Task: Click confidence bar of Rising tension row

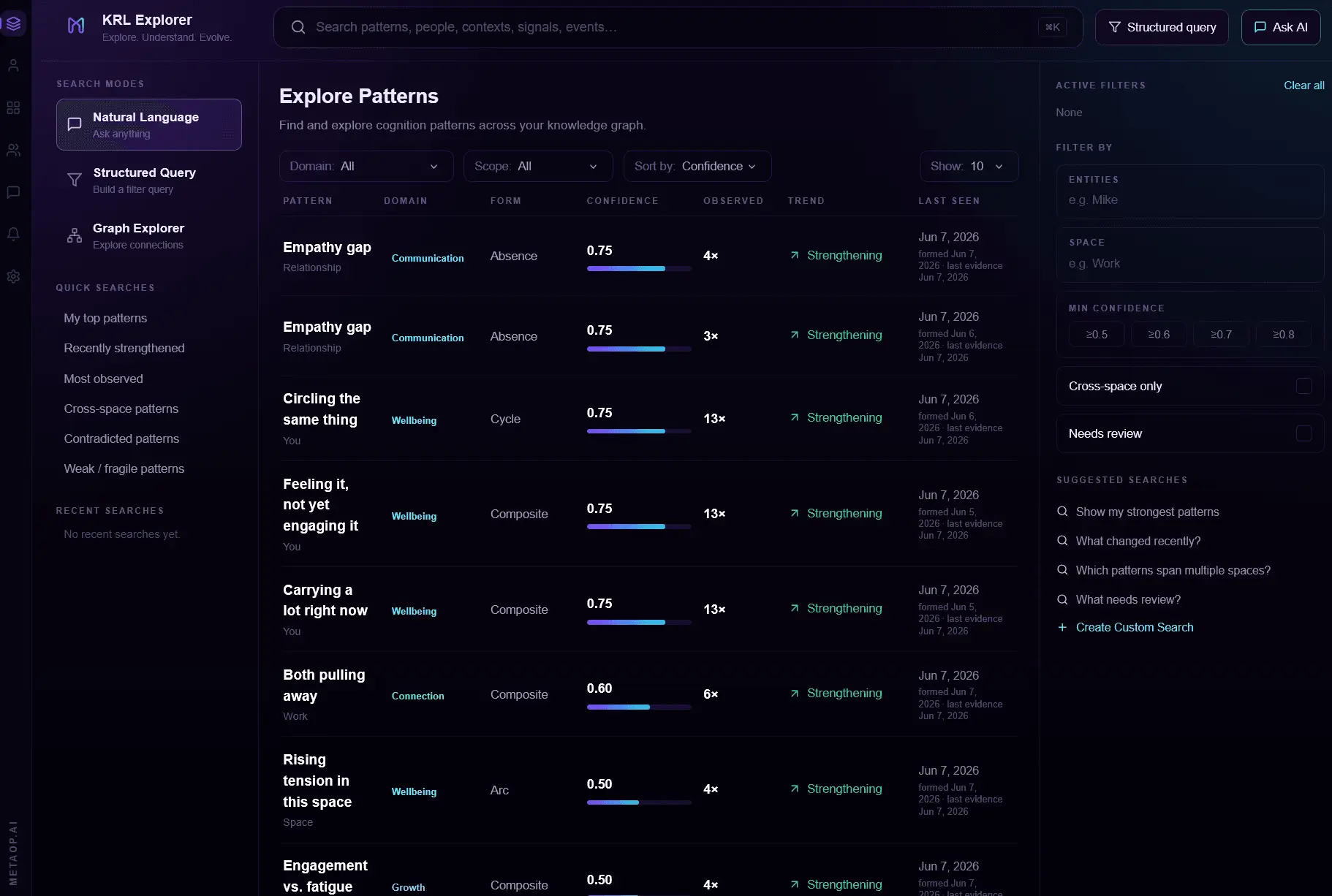Action: tap(639, 802)
